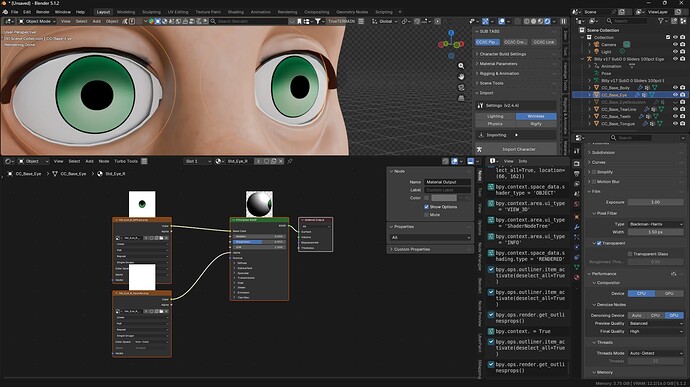
Task: Select solid viewport shading icon
Action: [x=534, y=21]
